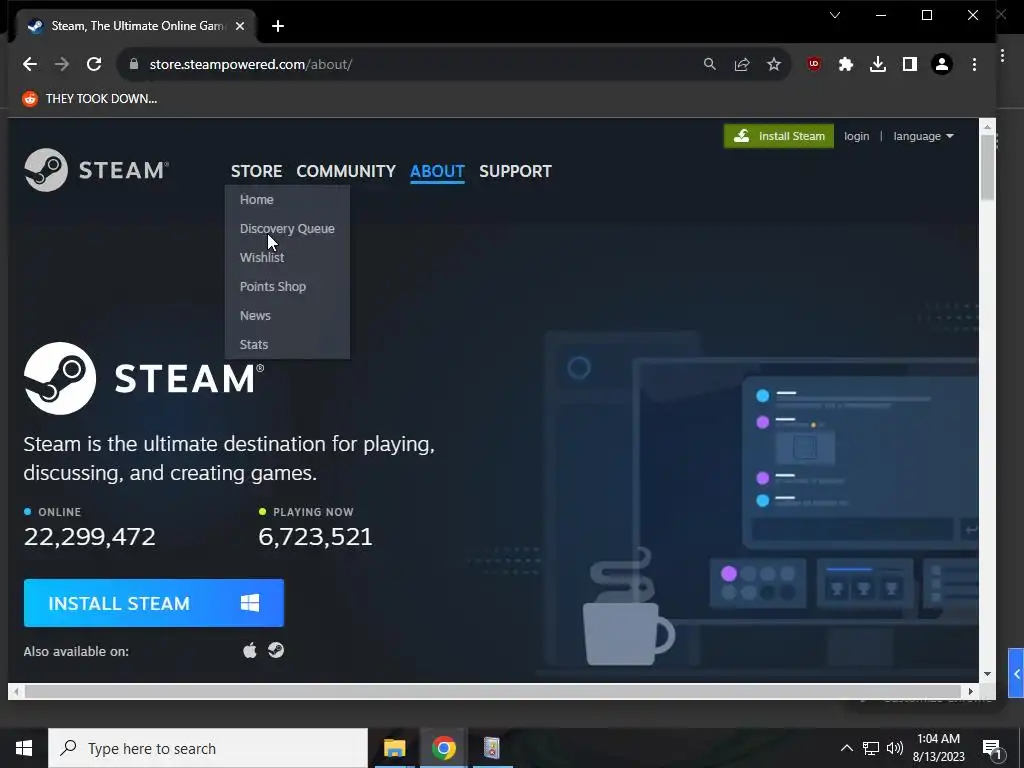Close the Steam browser tab
The image size is (1024, 768).
click(240, 26)
